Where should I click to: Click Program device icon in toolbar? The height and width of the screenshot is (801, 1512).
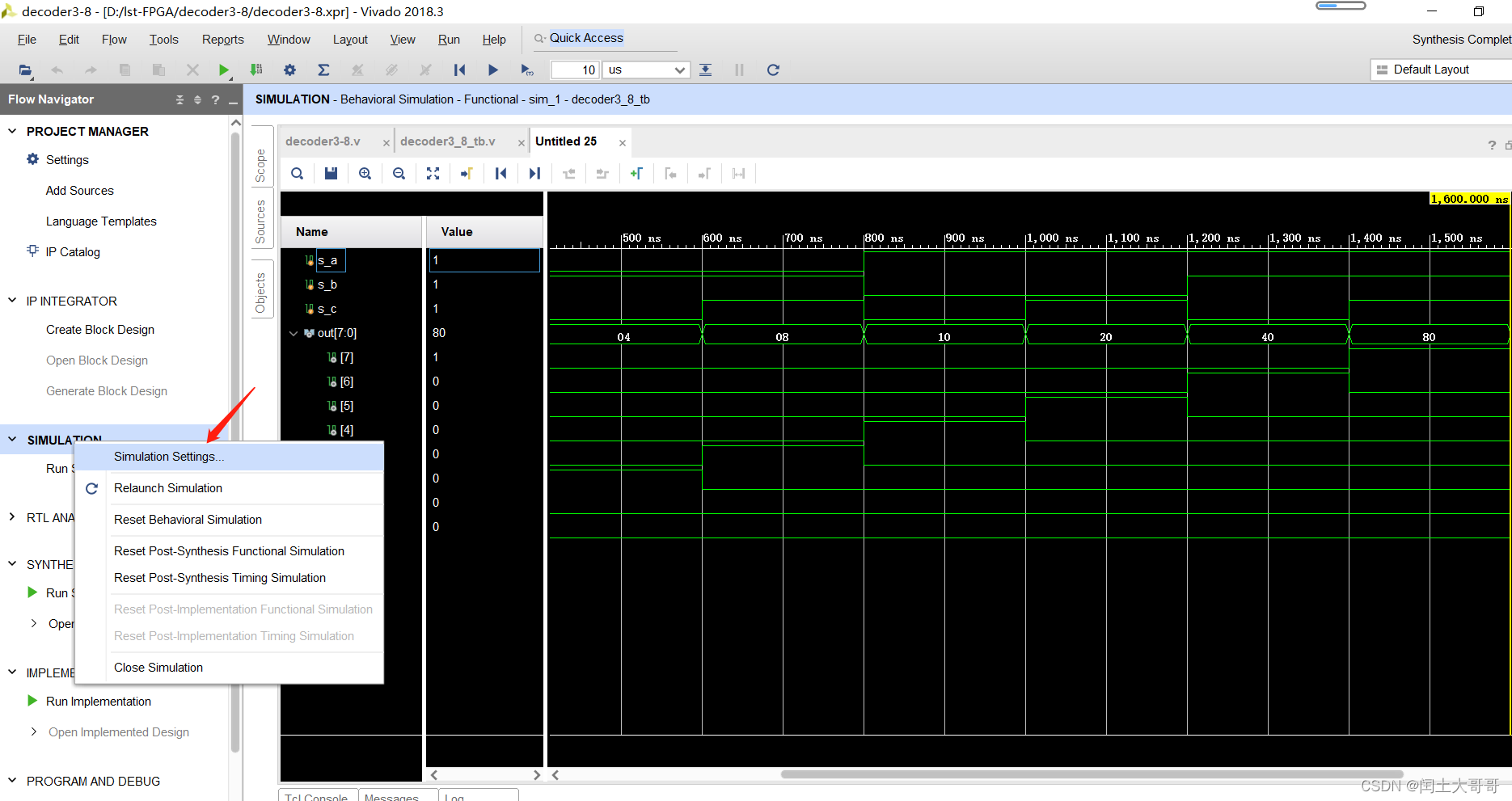pos(256,70)
